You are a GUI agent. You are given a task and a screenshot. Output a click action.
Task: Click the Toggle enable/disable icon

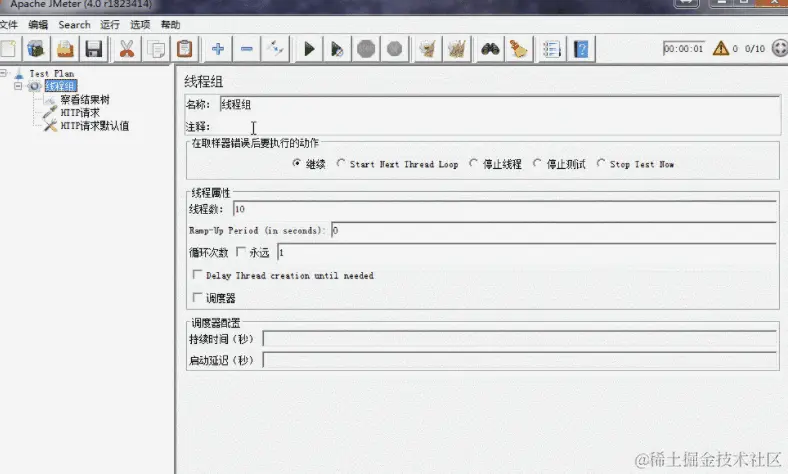275,49
